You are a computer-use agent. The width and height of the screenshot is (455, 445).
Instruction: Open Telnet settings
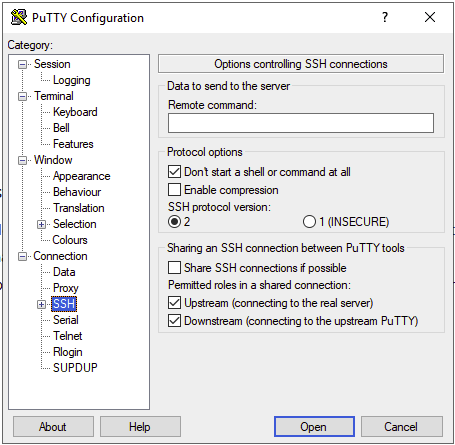coord(67,336)
